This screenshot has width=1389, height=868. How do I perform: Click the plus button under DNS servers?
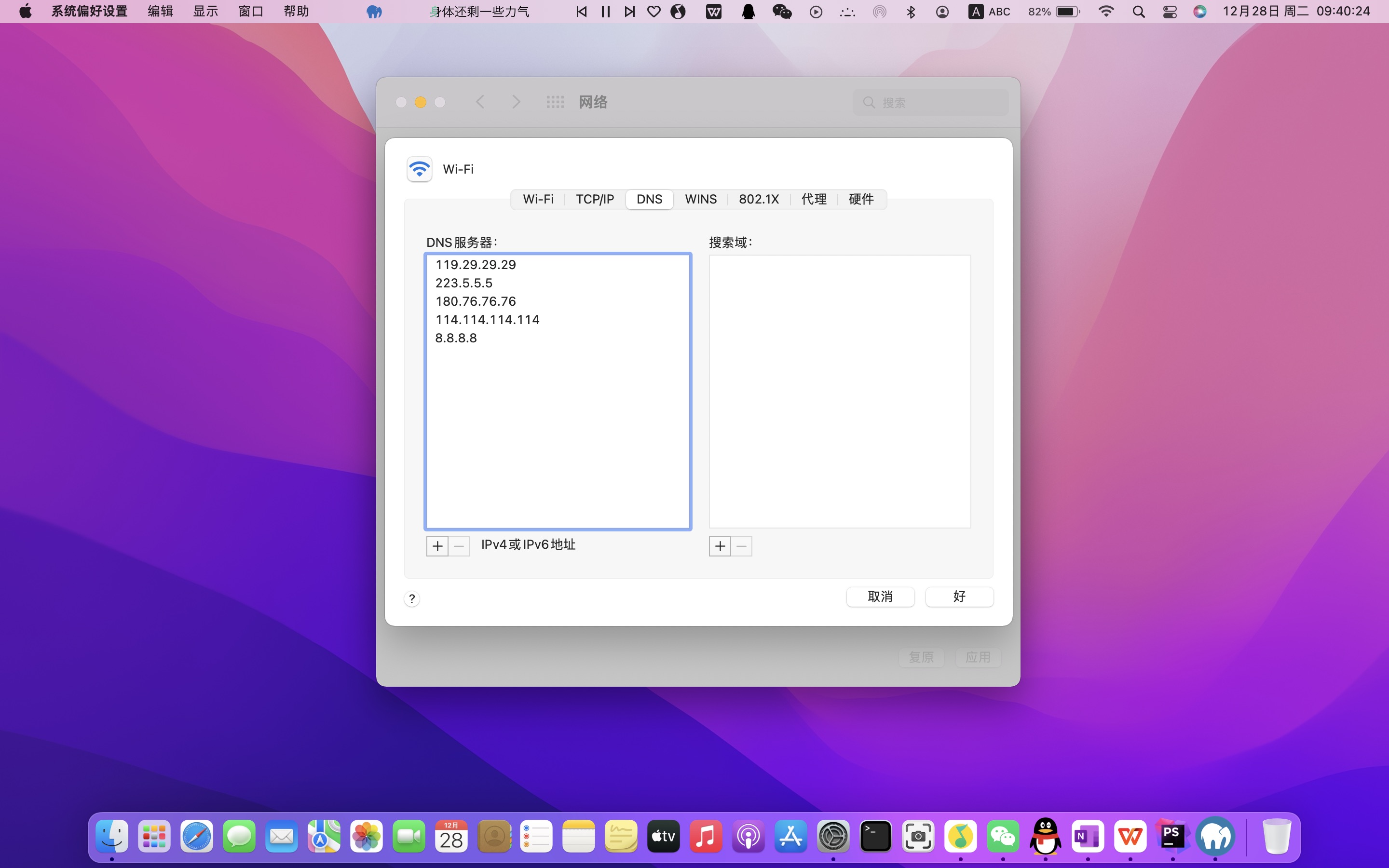coord(437,546)
